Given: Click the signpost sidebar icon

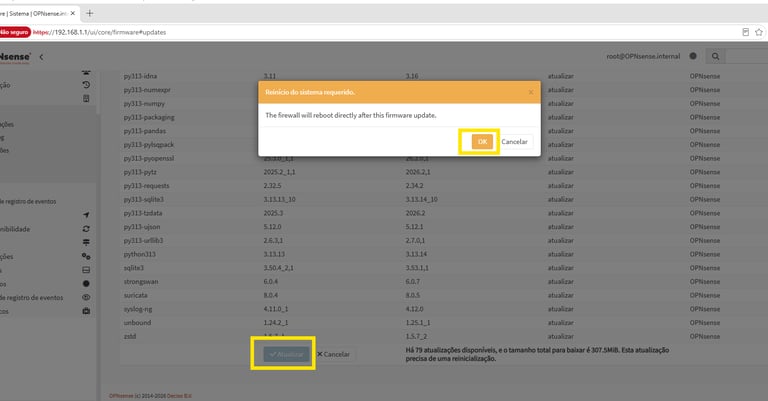Looking at the screenshot, I should click(86, 242).
